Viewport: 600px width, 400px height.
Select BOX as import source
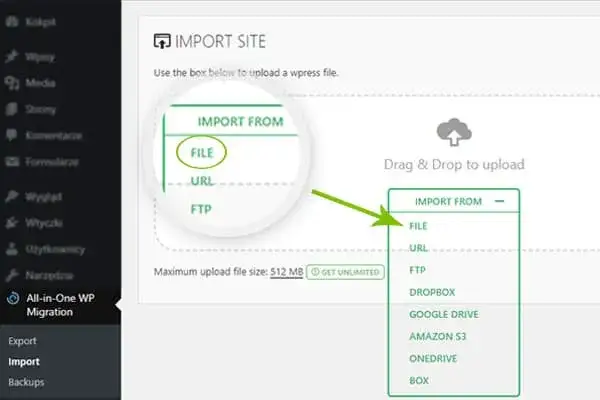(x=419, y=381)
